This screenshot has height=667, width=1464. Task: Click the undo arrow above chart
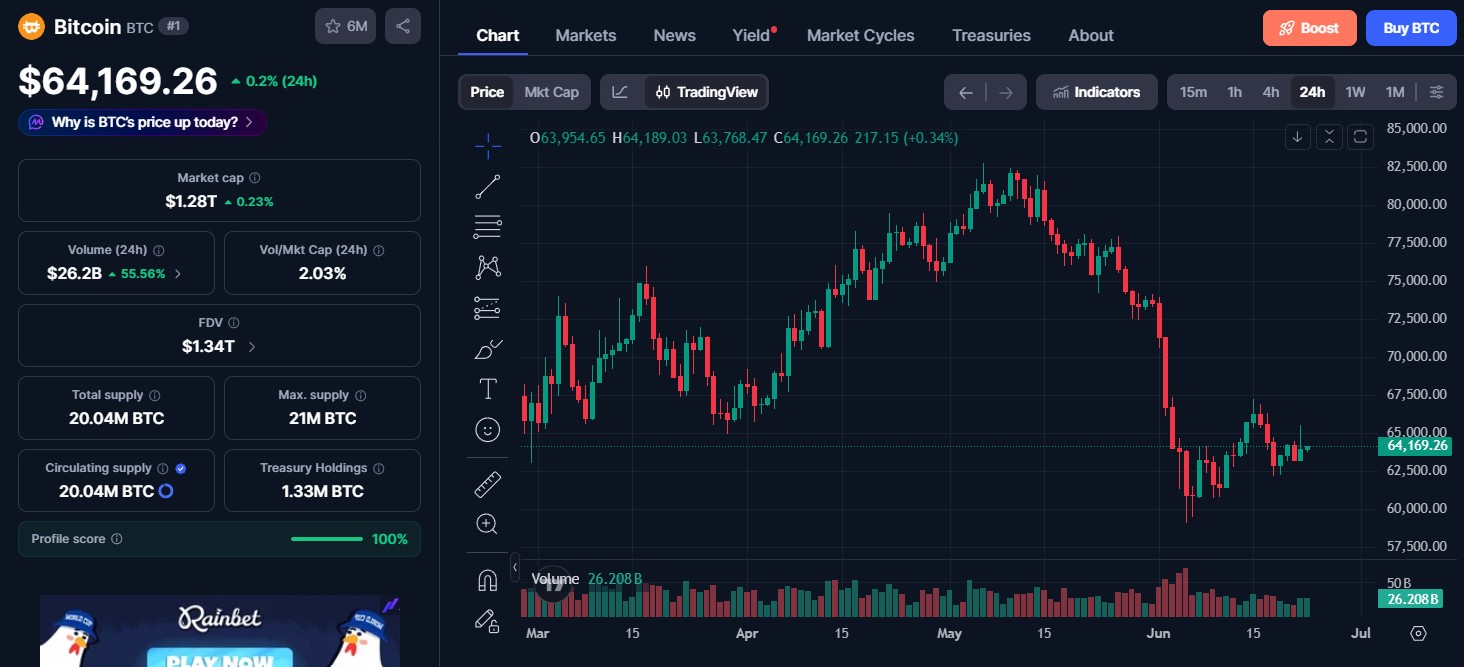[x=965, y=92]
